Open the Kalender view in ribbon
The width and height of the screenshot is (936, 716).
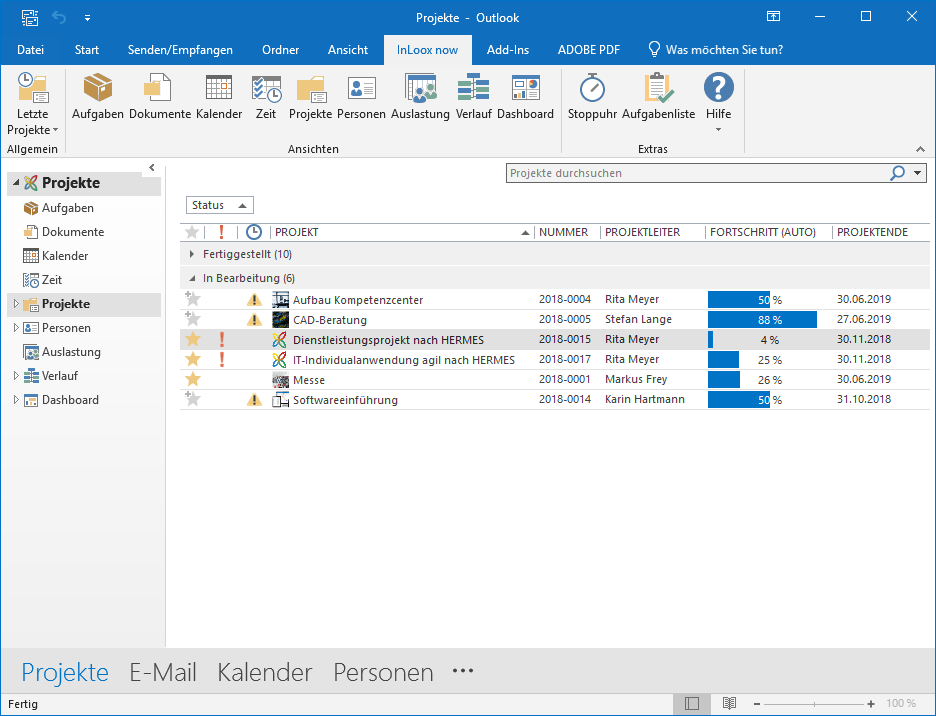tap(218, 97)
